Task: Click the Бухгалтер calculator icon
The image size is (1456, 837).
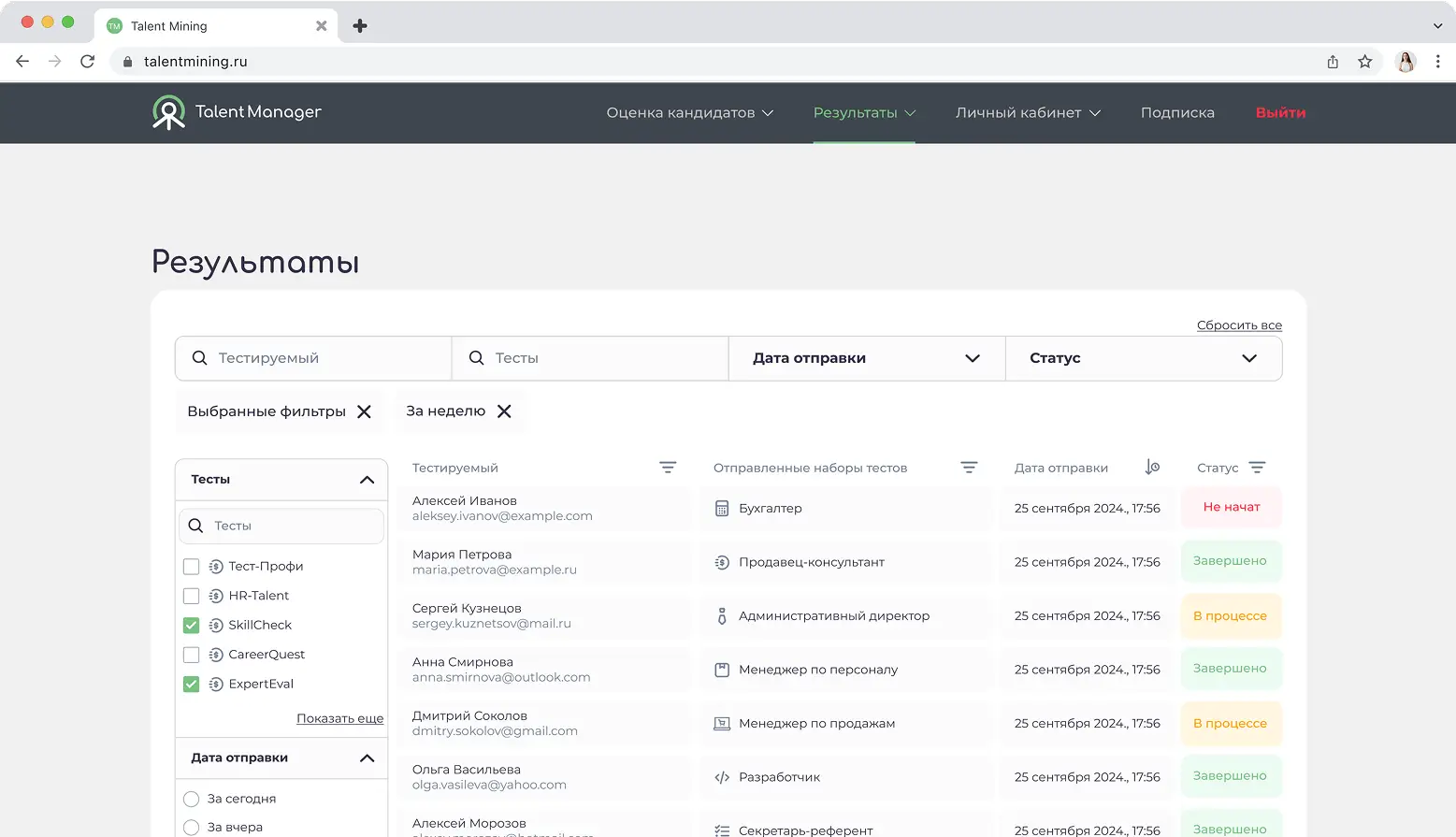Action: click(722, 509)
